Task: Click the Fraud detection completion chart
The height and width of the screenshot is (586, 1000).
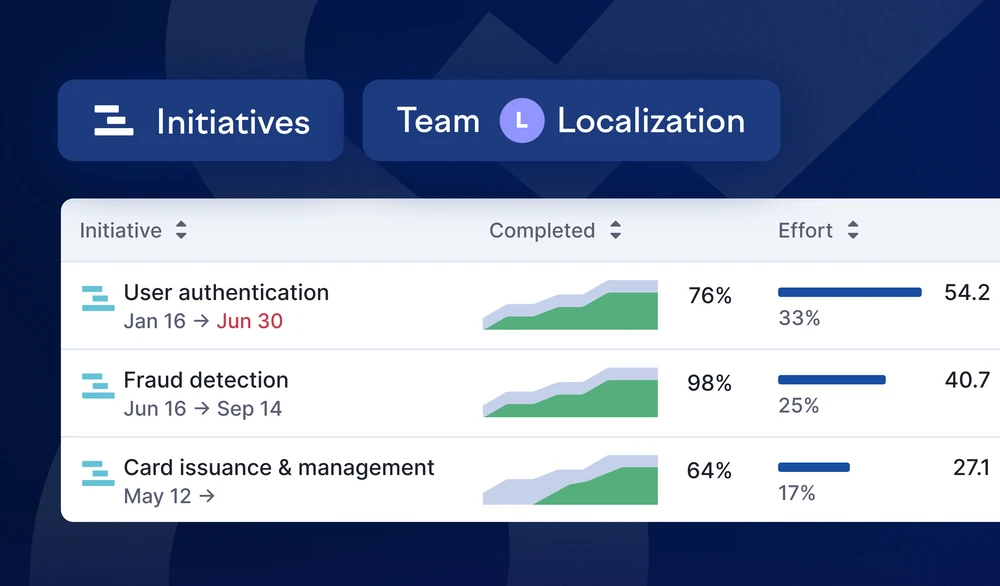Action: pyautogui.click(x=570, y=392)
